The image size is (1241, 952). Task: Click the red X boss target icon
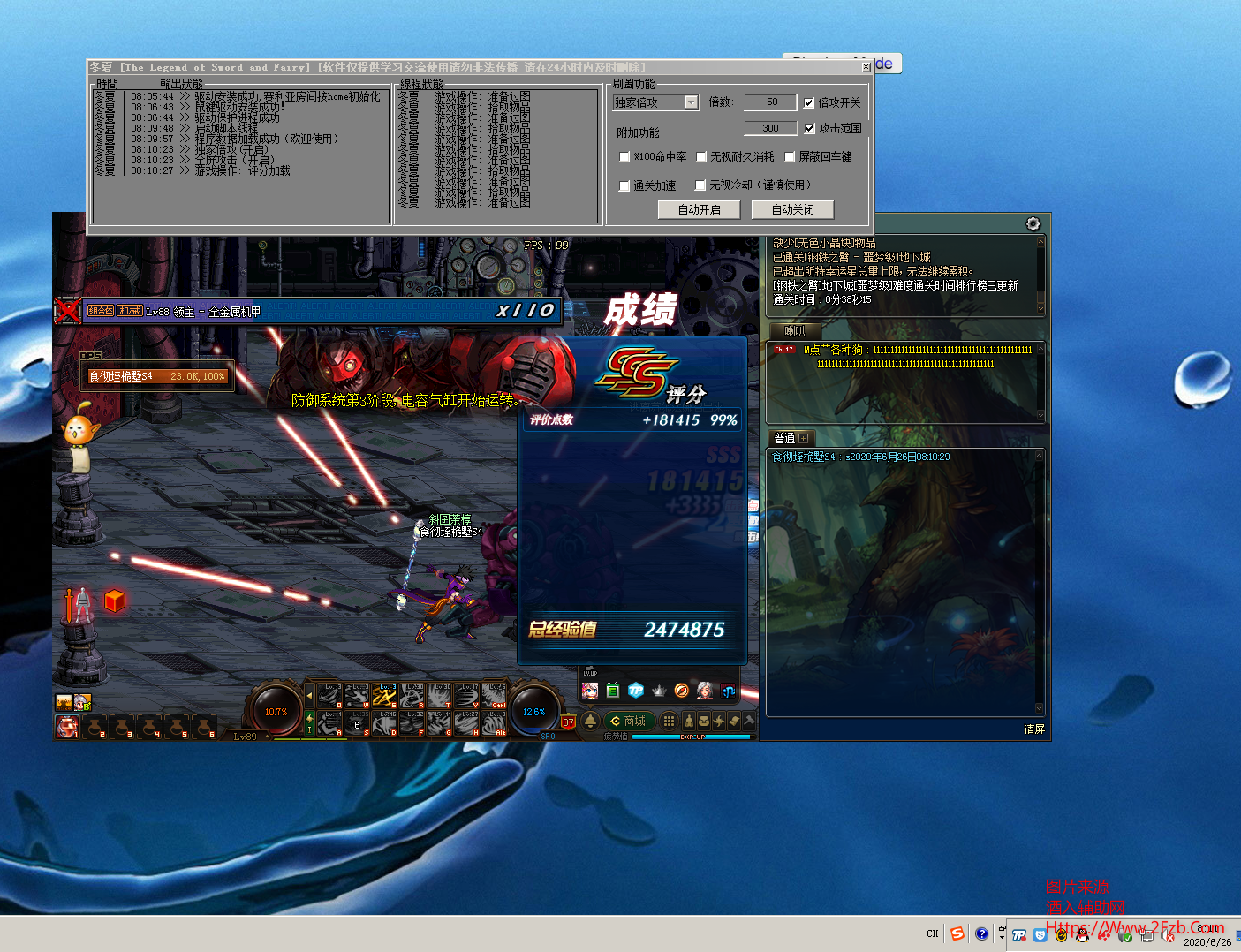(67, 311)
